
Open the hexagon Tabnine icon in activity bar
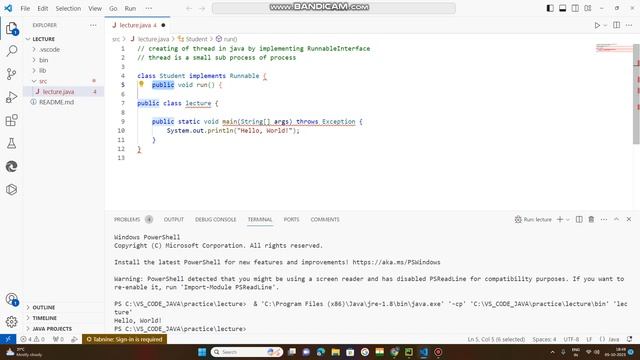click(11, 189)
